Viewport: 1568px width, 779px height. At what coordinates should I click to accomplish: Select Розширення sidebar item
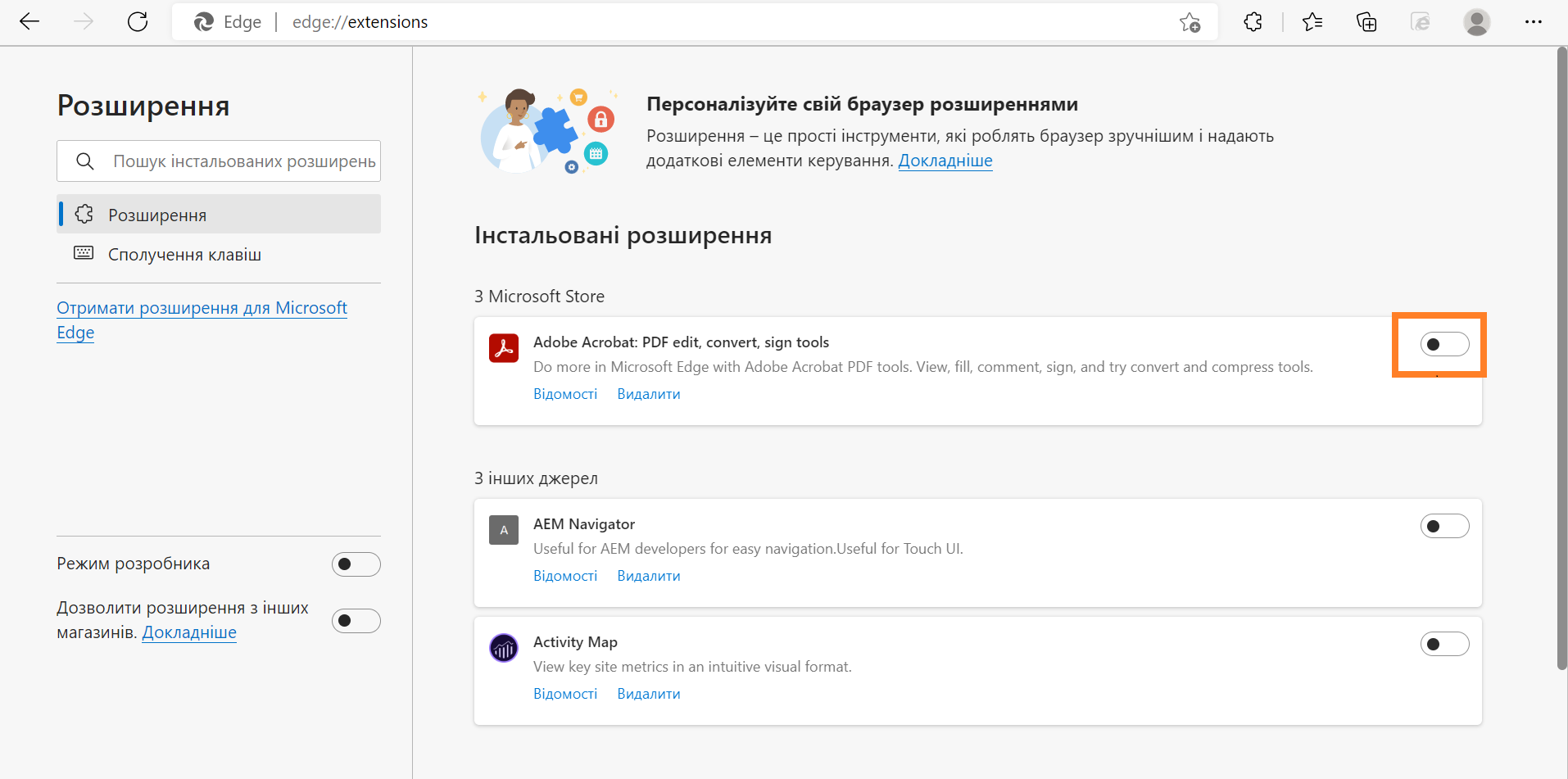point(157,215)
